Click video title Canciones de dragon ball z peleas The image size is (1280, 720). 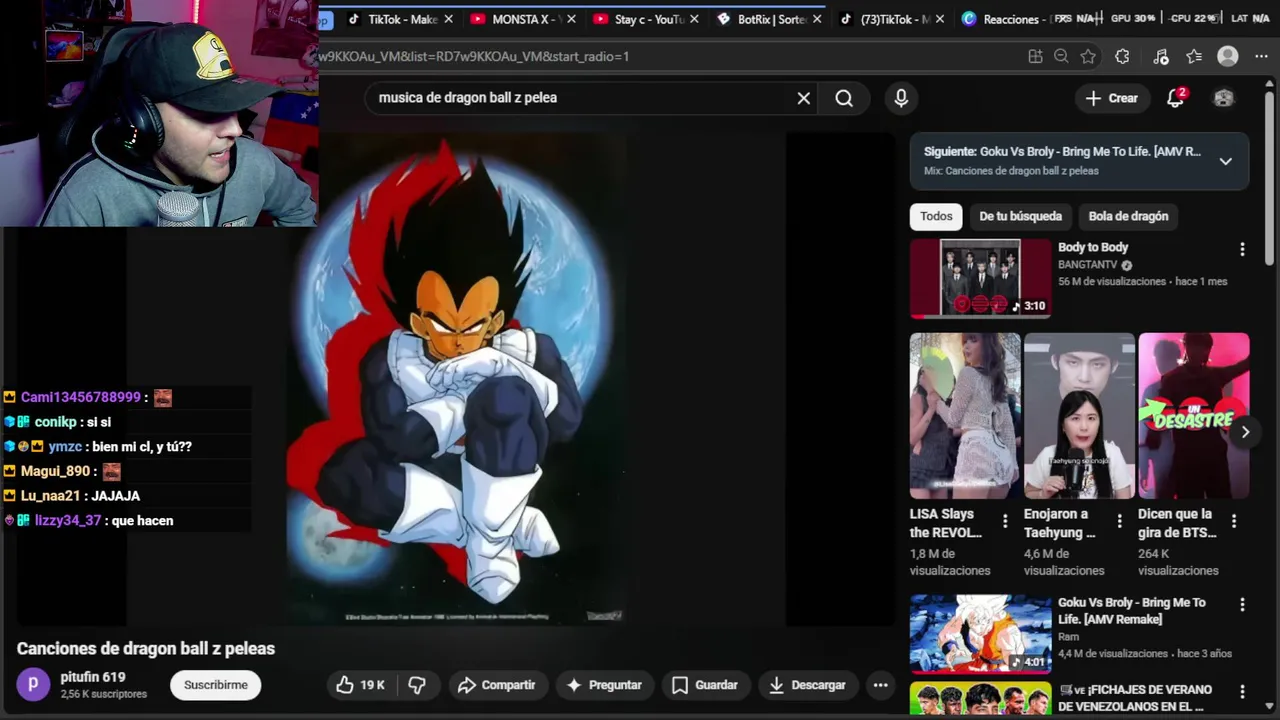click(x=146, y=649)
